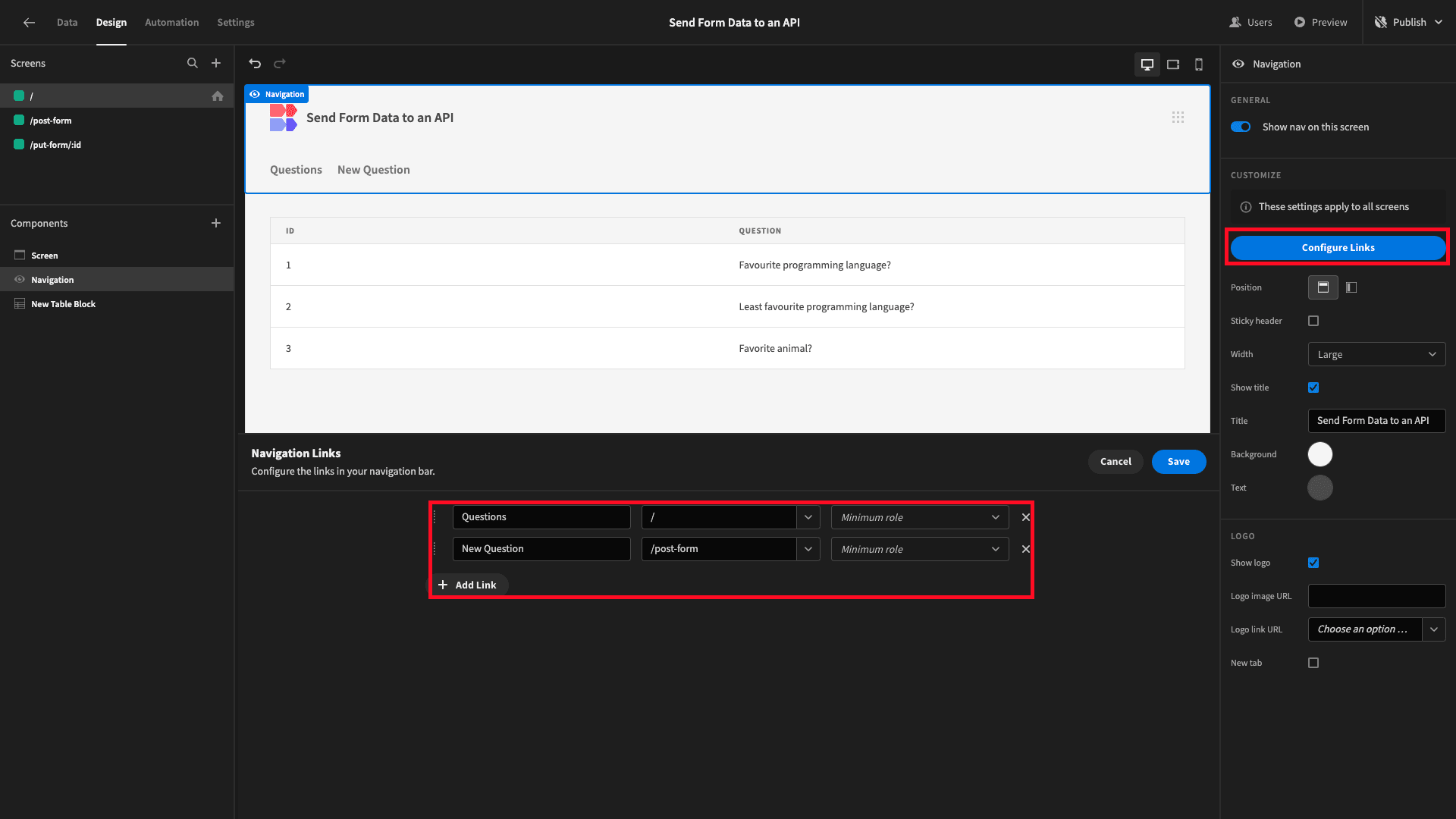The image size is (1456, 819).
Task: Search screens with magnifier icon
Action: pos(193,63)
